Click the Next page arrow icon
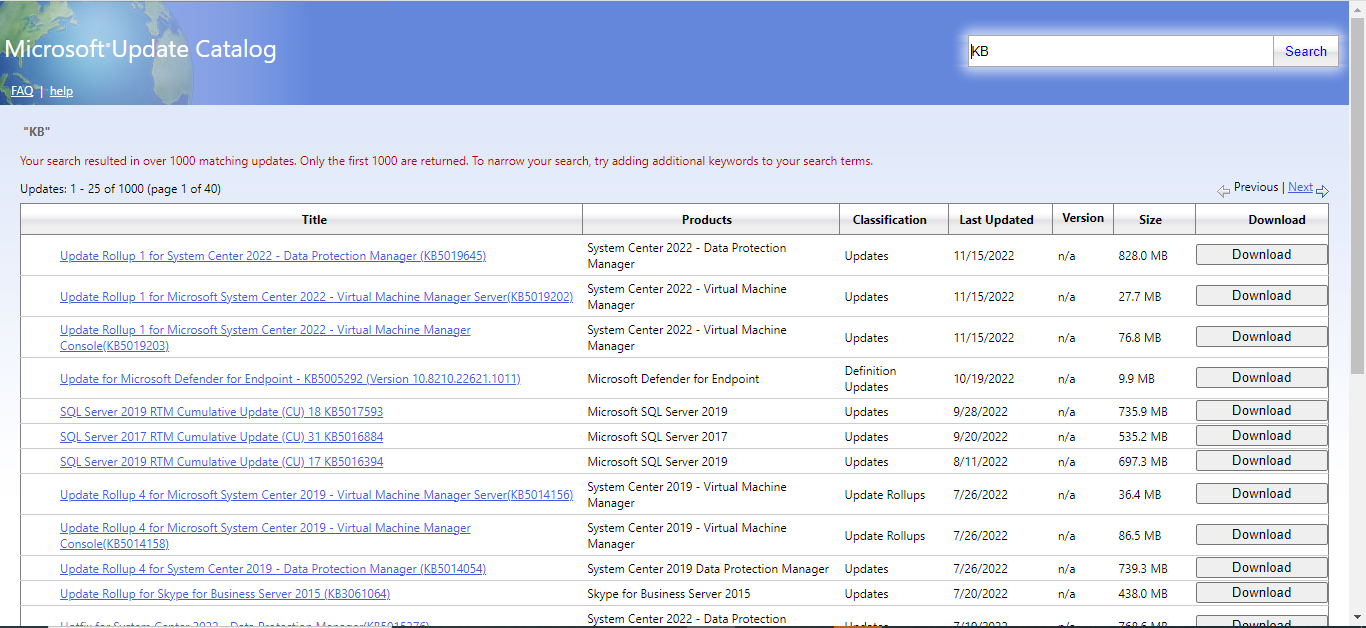The image size is (1366, 628). coord(1322,191)
